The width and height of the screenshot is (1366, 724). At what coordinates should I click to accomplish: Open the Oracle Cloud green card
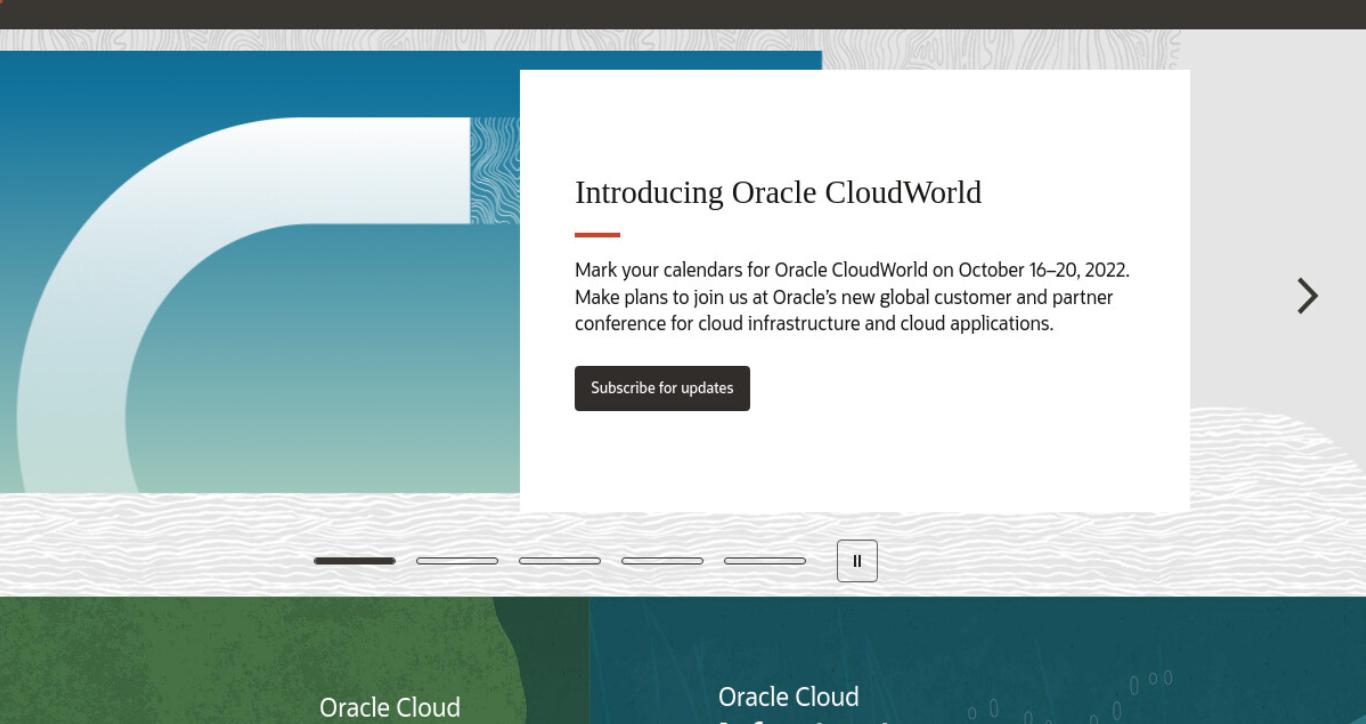point(295,661)
